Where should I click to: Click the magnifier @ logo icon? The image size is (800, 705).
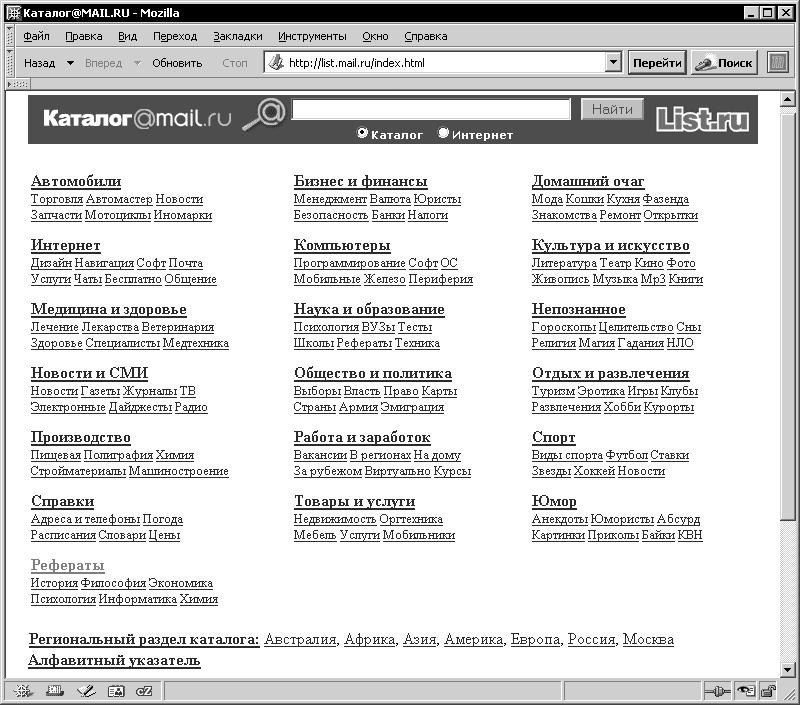[x=264, y=115]
